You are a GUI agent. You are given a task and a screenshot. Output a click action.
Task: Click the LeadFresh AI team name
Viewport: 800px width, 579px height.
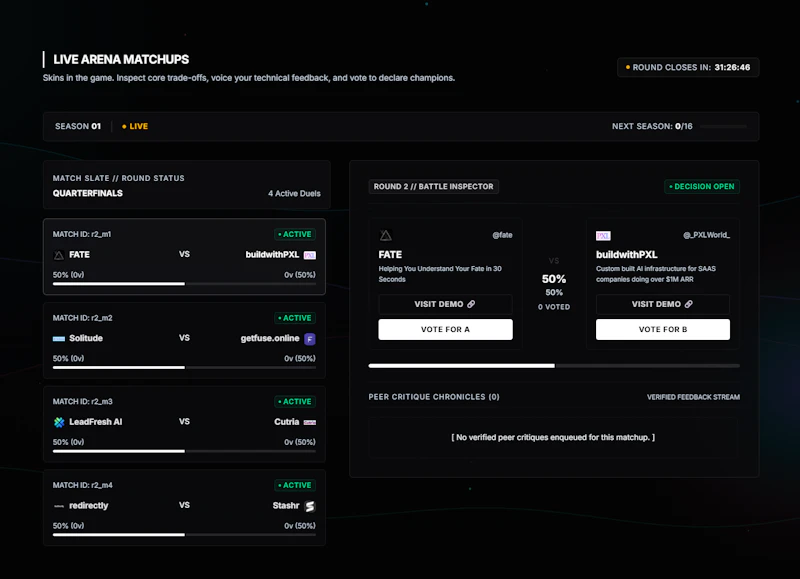click(95, 422)
